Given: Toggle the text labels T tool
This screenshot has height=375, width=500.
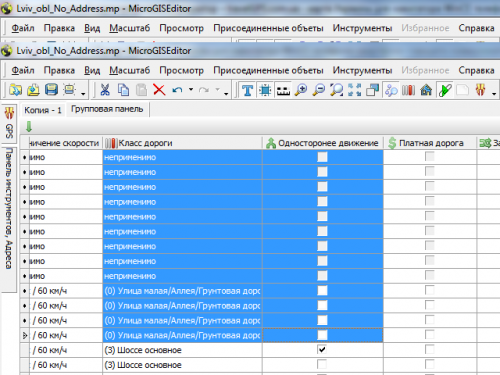Looking at the screenshot, I should coord(247,90).
